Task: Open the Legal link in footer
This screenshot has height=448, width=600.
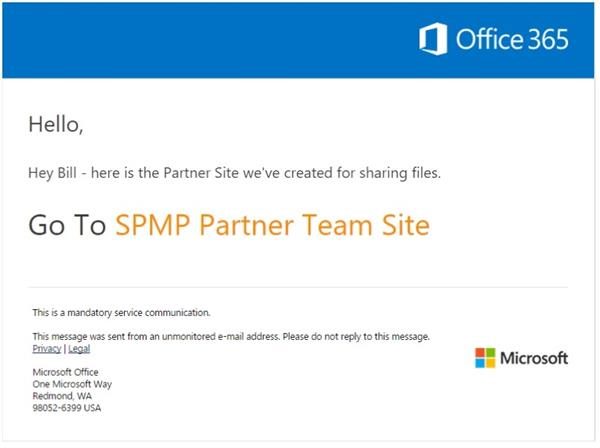Action: [x=79, y=349]
